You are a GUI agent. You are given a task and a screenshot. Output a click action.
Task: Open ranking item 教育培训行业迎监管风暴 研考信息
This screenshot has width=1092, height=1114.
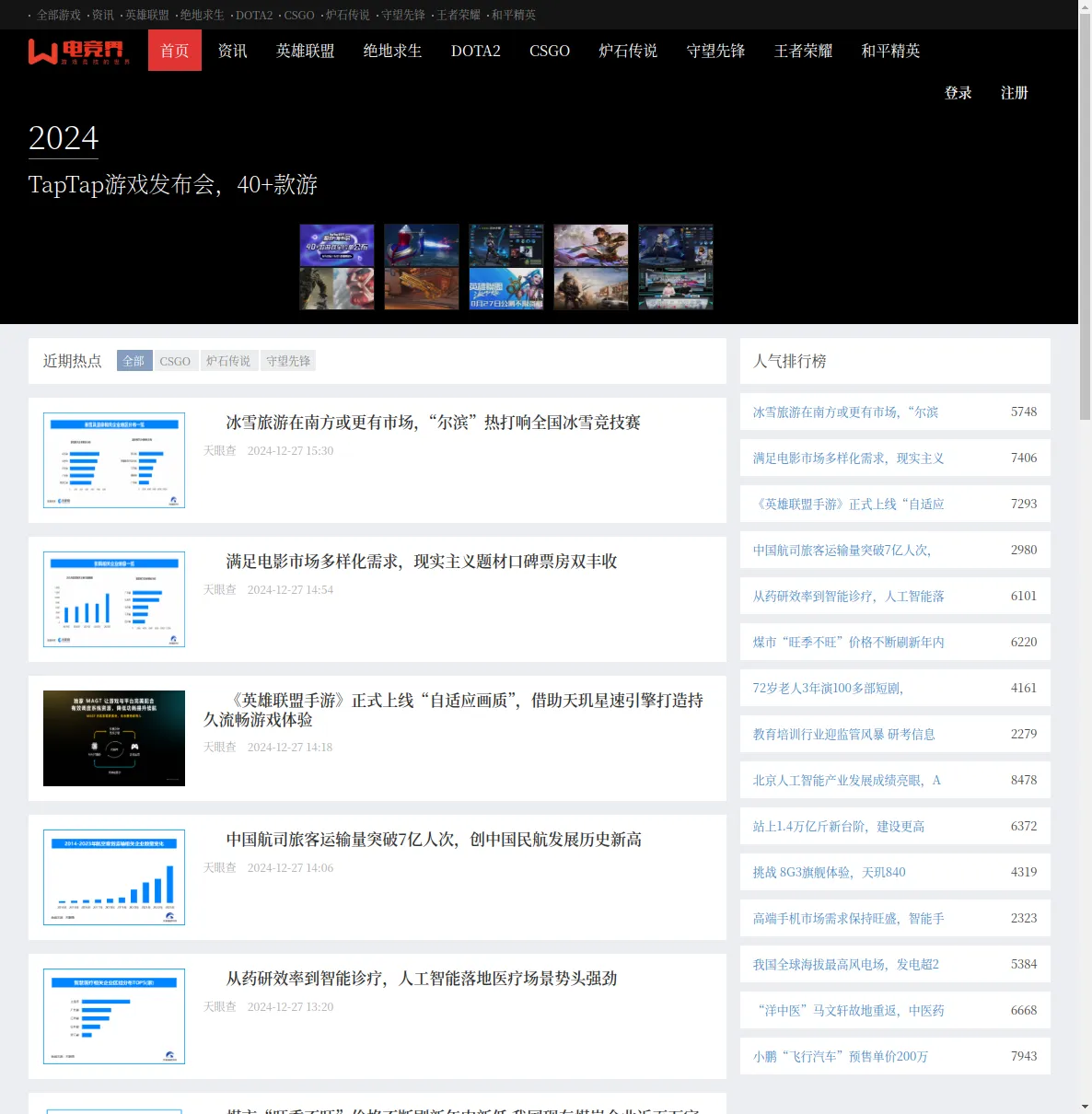[844, 734]
